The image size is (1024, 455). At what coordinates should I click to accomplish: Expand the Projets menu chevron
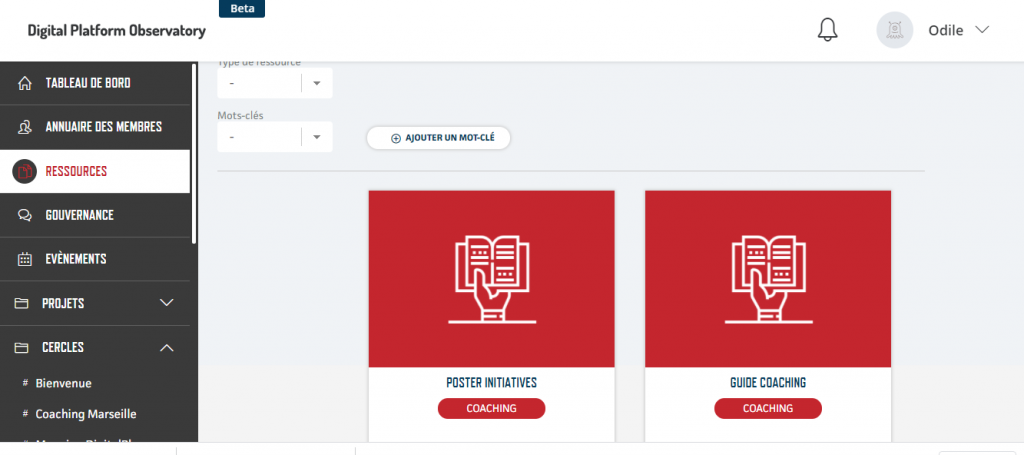(x=167, y=303)
